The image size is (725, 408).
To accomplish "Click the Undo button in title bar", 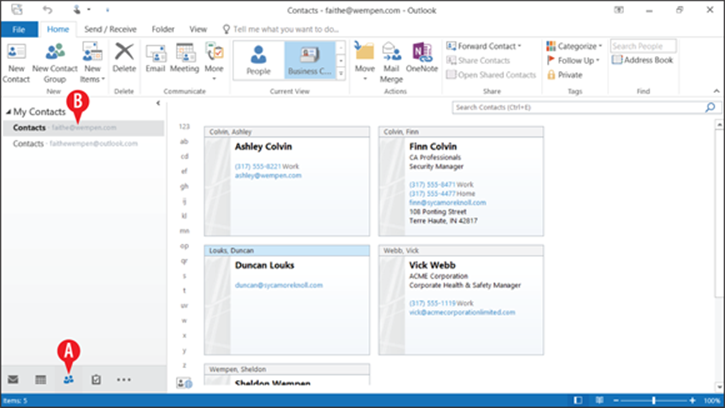I will tap(47, 10).
